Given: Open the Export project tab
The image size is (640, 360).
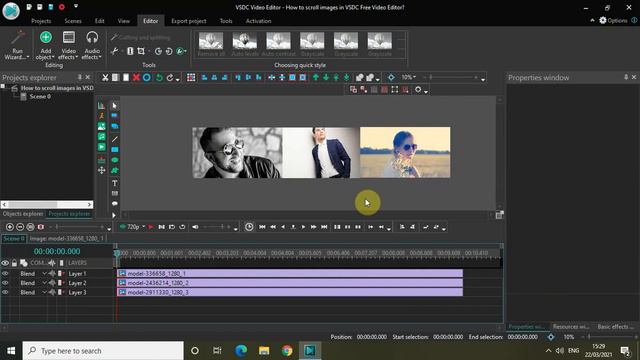Looking at the screenshot, I should [189, 21].
